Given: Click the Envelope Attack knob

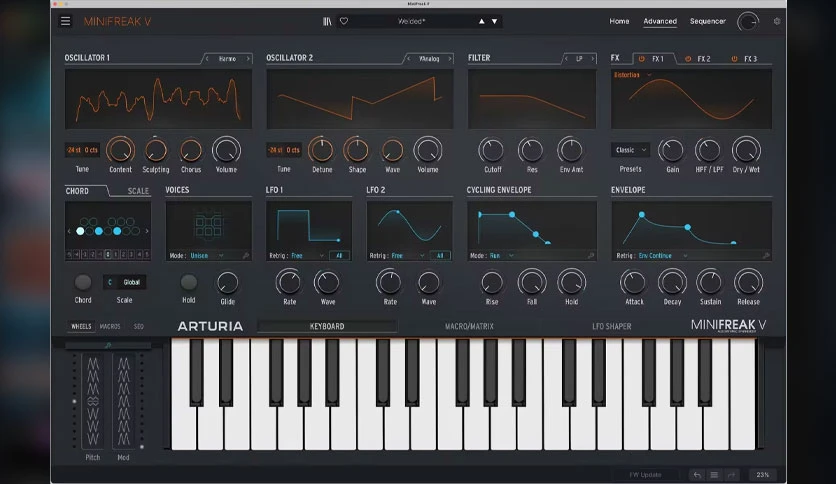Looking at the screenshot, I should point(633,283).
